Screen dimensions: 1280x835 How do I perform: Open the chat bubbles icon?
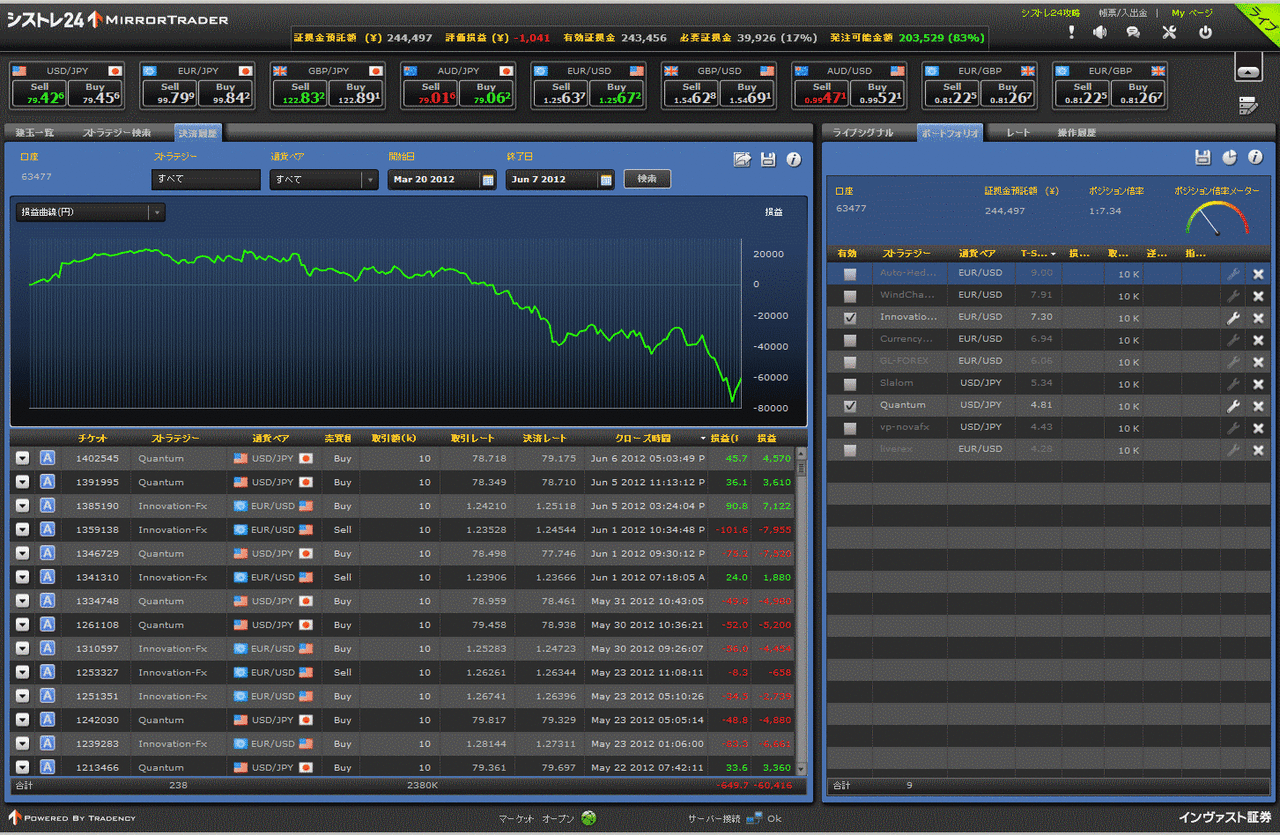click(1133, 32)
